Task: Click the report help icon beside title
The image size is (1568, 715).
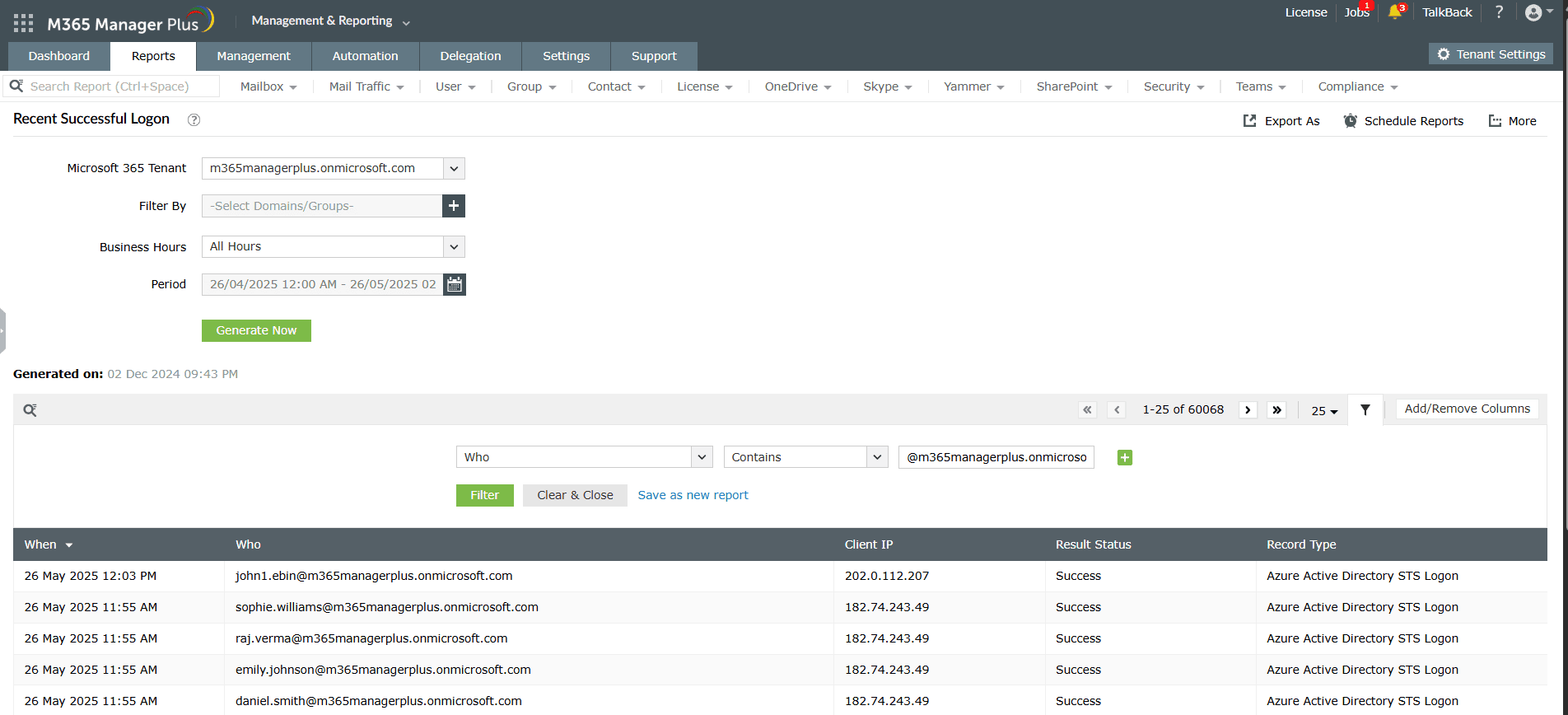Action: [x=194, y=119]
